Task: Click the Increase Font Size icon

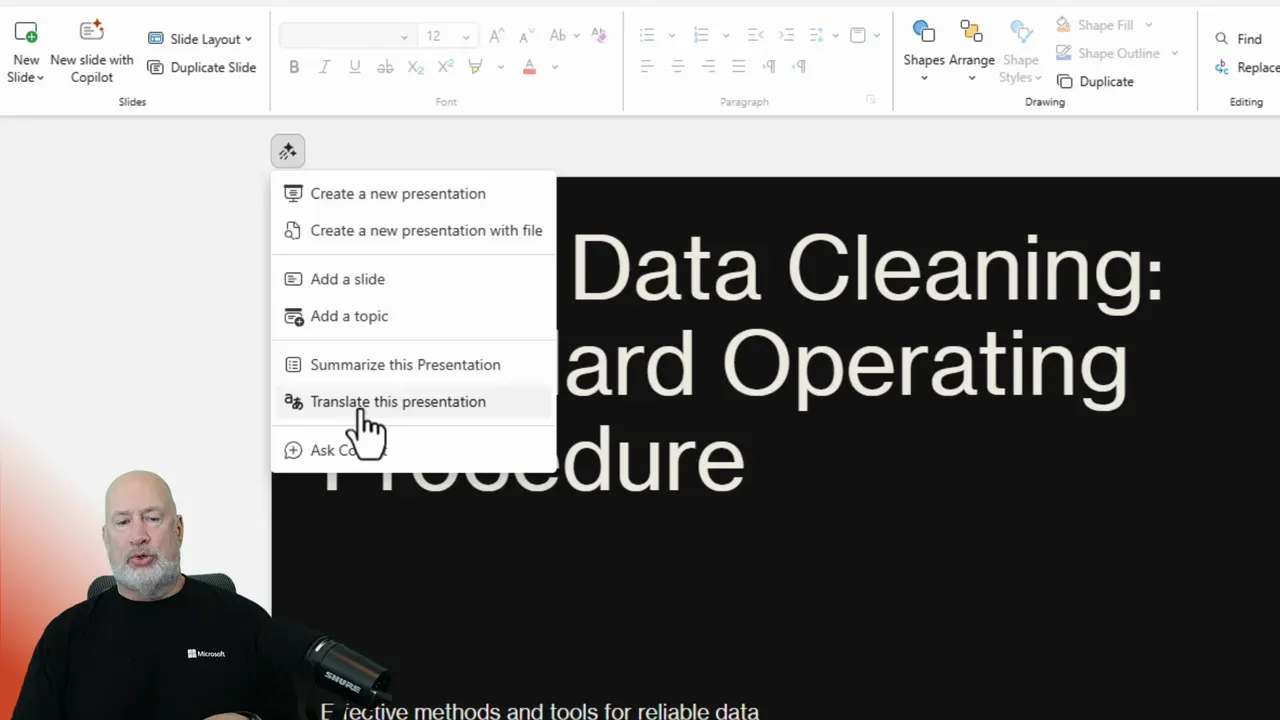Action: [495, 34]
